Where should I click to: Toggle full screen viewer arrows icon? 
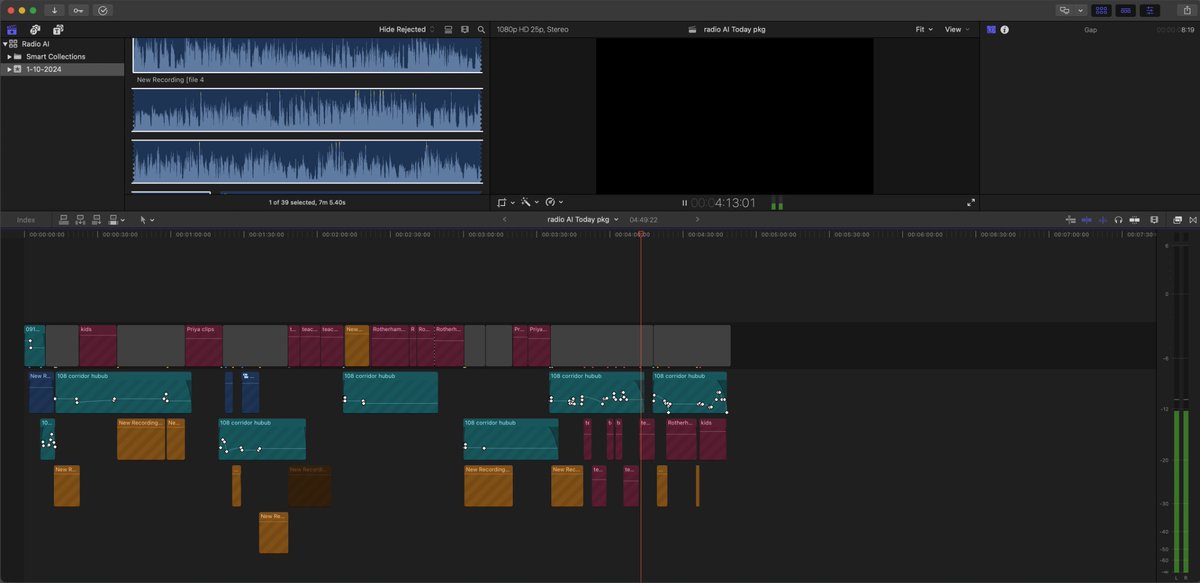[x=970, y=202]
